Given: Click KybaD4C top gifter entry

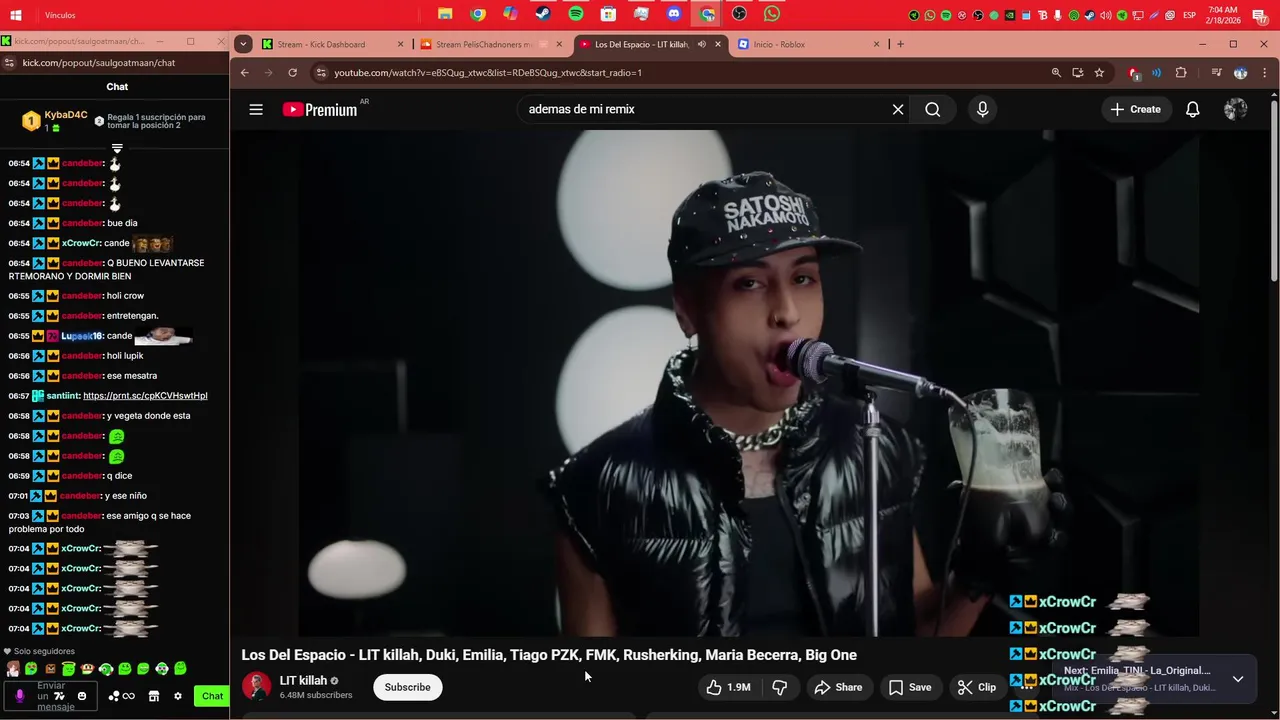Looking at the screenshot, I should 55,121.
